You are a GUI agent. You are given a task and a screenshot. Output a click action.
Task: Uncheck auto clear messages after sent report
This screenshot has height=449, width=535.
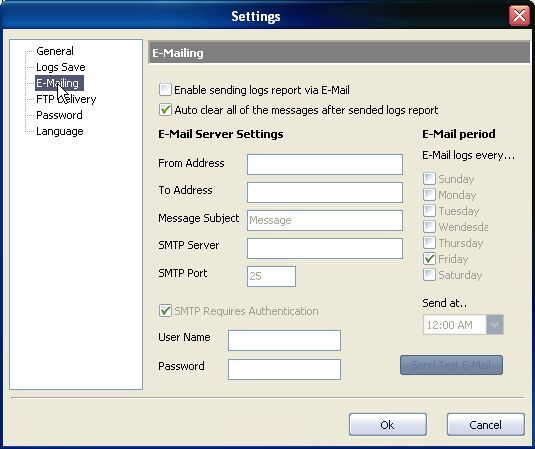pos(165,110)
